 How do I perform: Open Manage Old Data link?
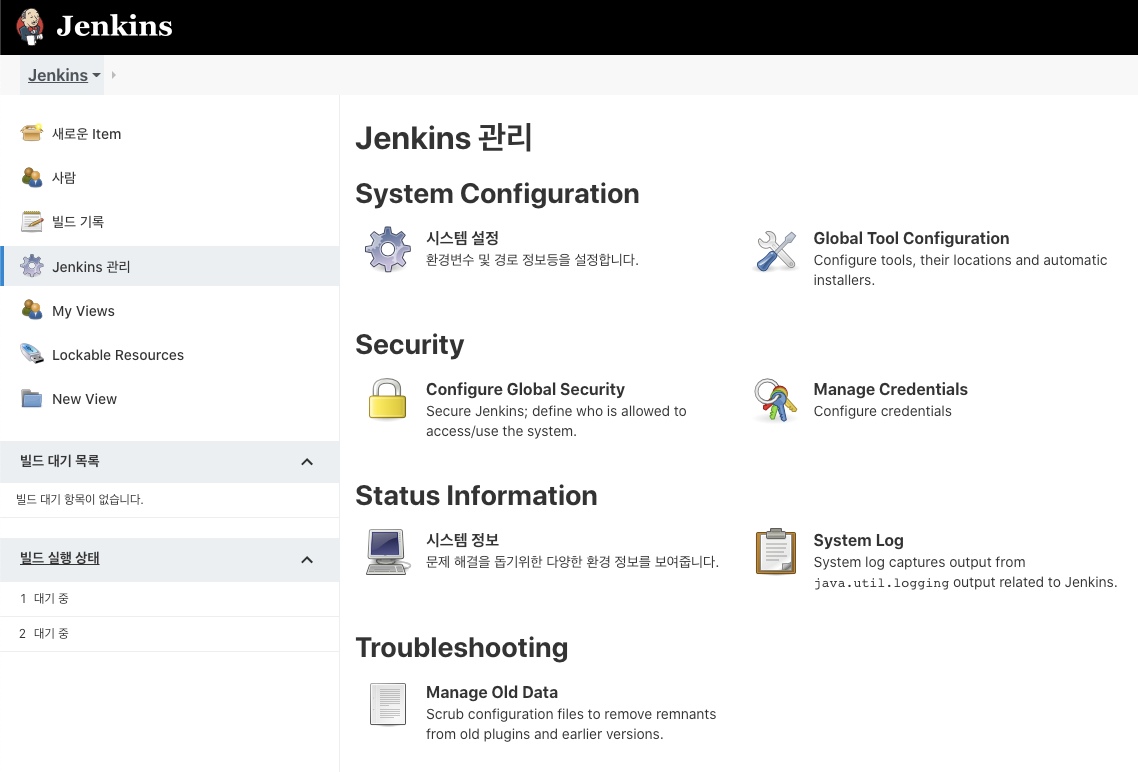492,692
